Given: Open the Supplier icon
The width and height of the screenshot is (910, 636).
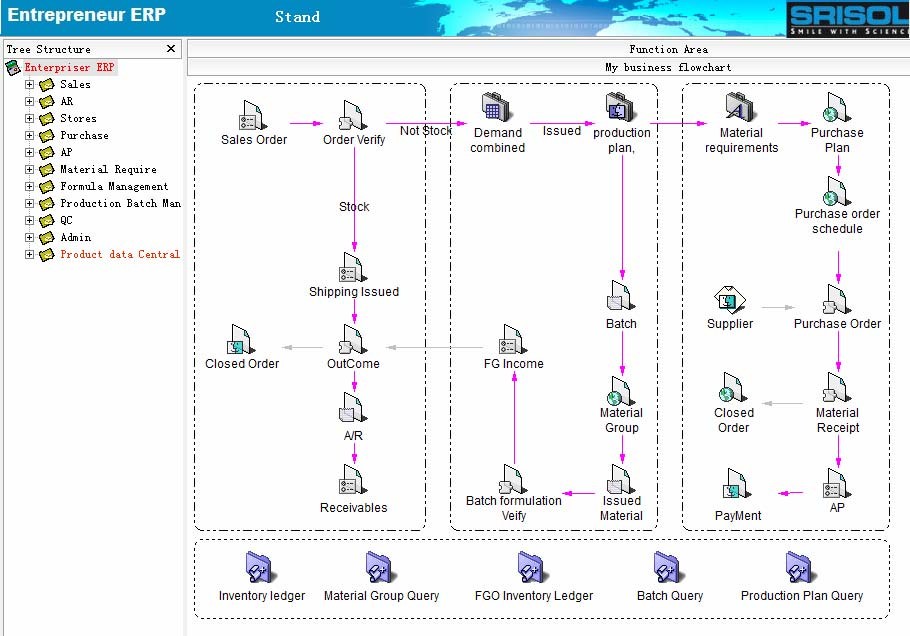Looking at the screenshot, I should (730, 300).
